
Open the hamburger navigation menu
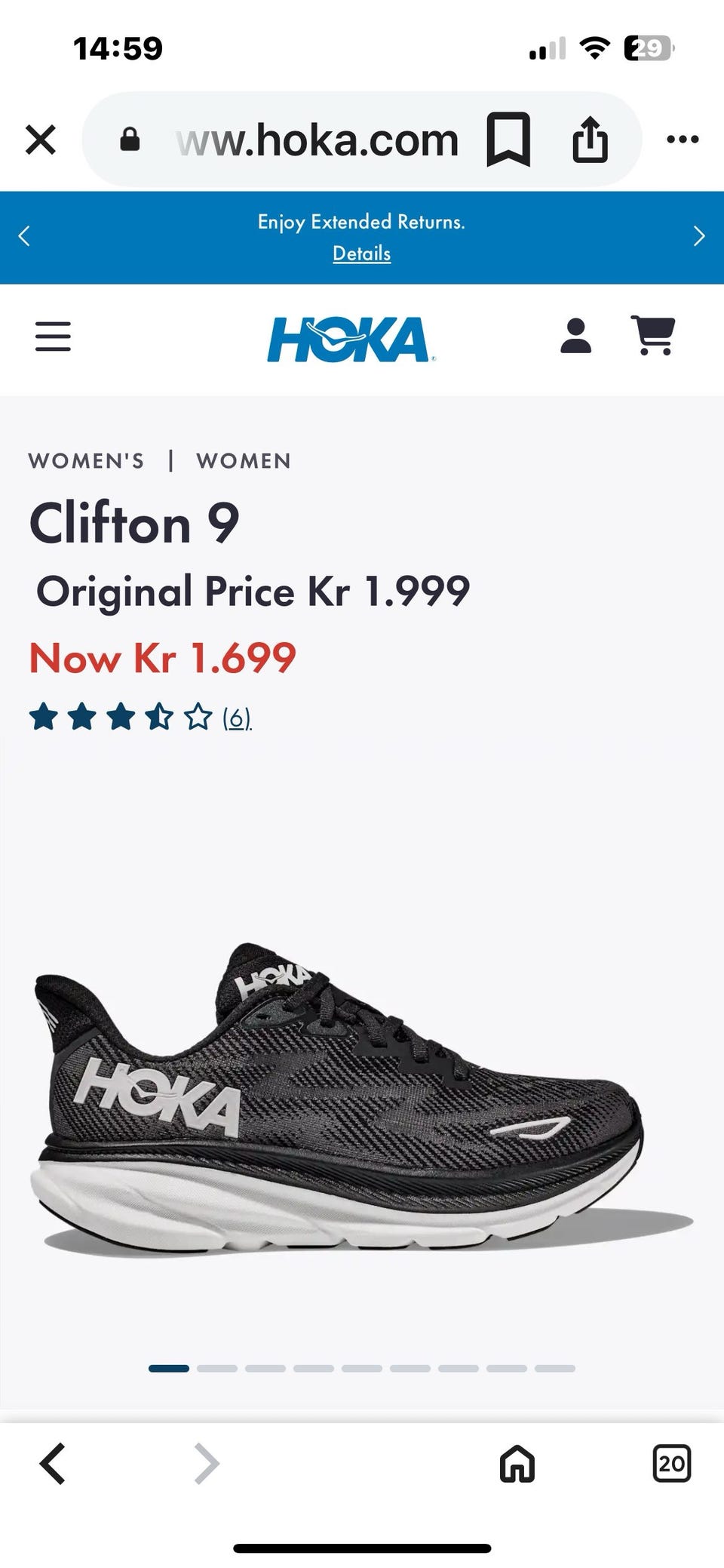click(x=53, y=337)
